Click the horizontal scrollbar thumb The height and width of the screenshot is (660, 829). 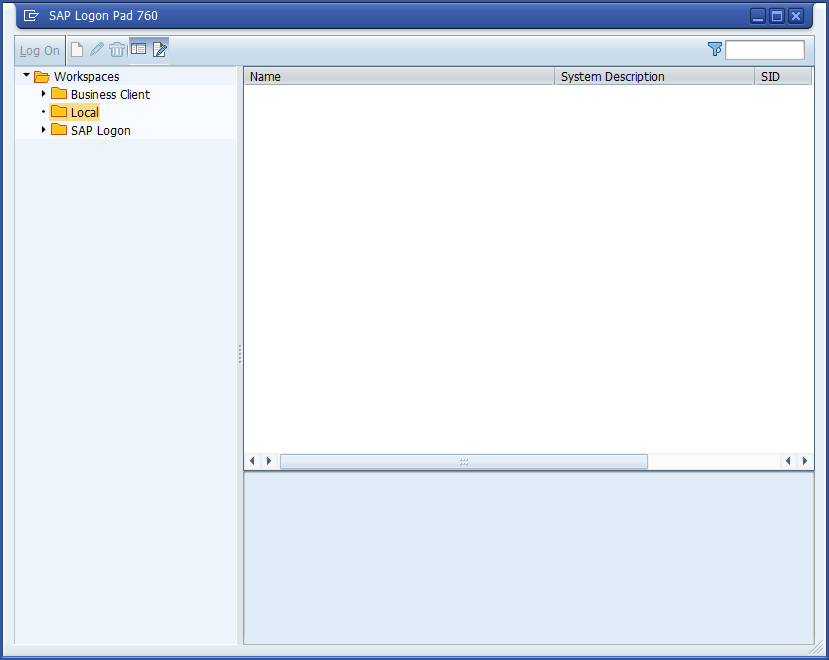click(x=463, y=461)
